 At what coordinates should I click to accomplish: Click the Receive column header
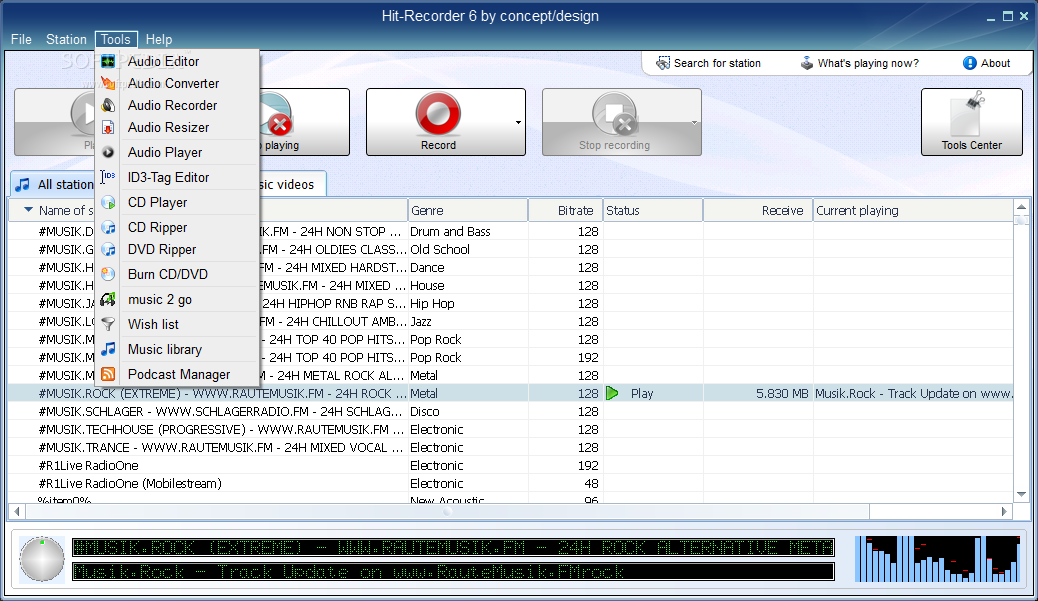click(x=758, y=210)
